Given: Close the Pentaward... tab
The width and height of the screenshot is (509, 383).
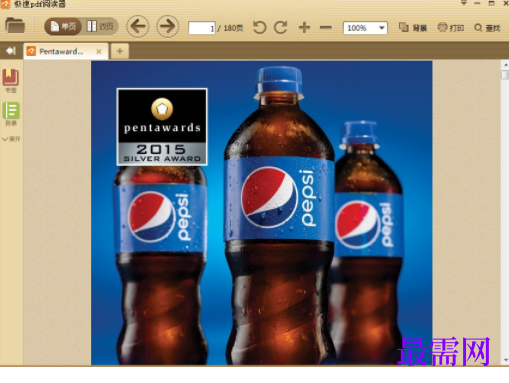Looking at the screenshot, I should click(99, 52).
